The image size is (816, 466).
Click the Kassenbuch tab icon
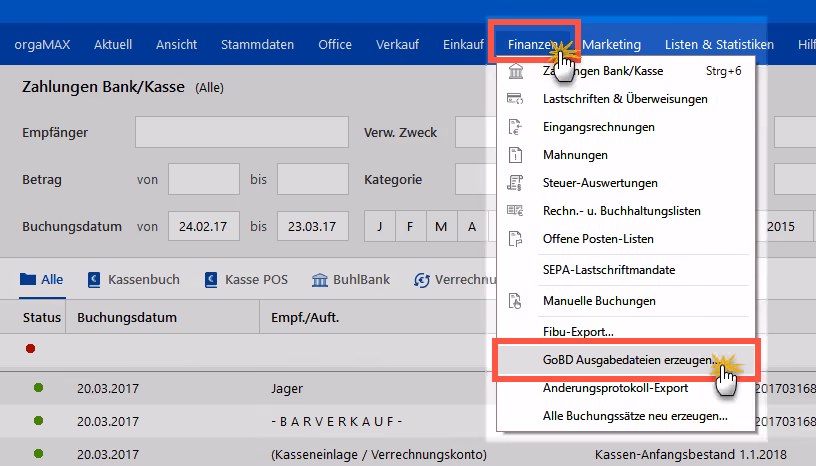94,280
